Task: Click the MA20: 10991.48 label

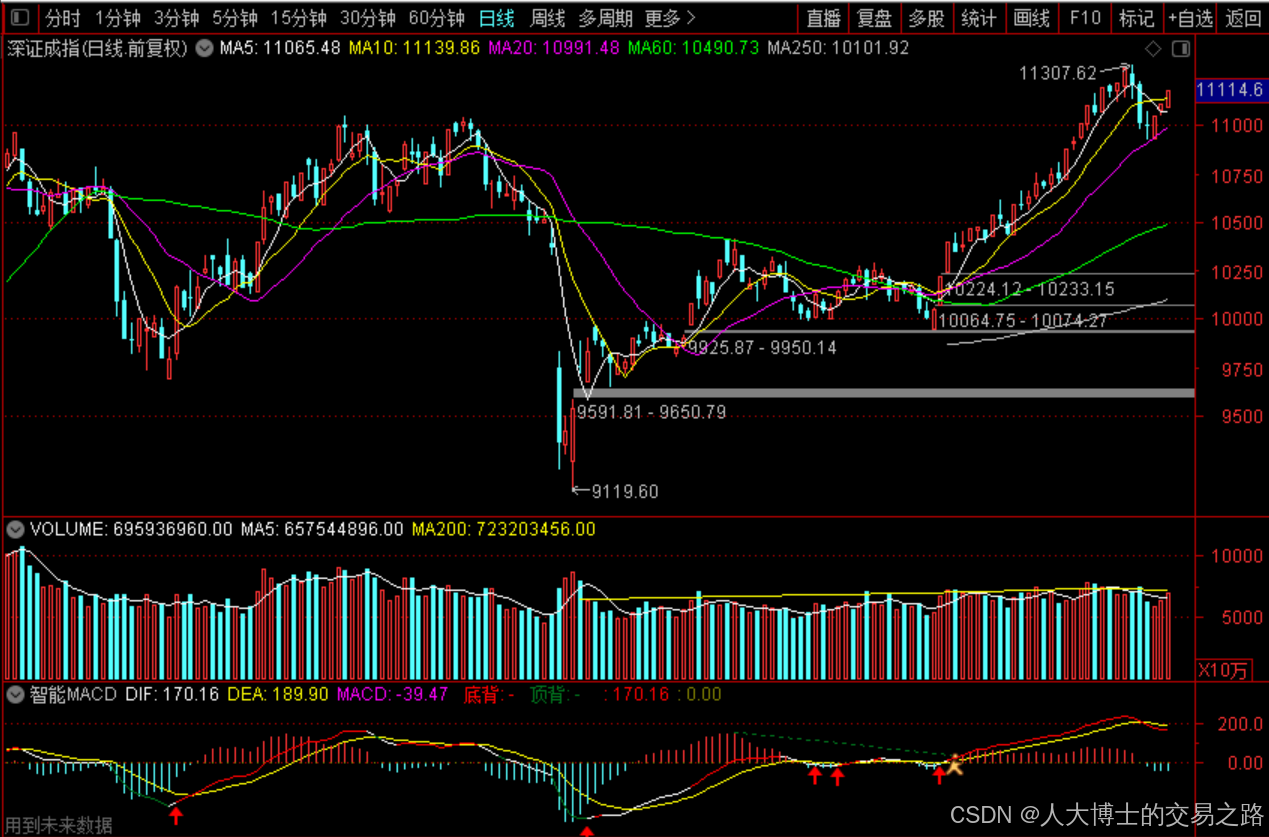Action: pyautogui.click(x=554, y=48)
